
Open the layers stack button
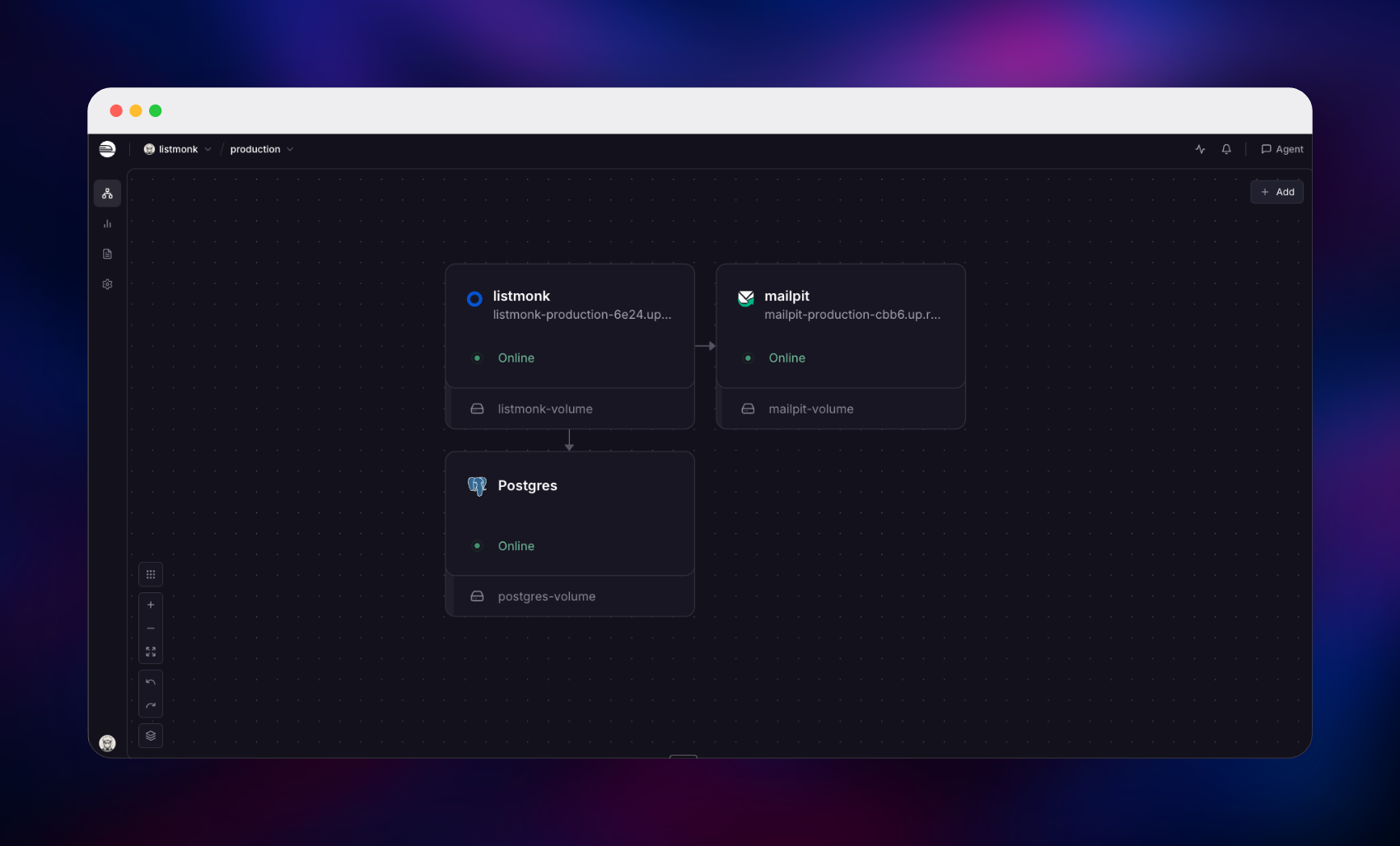(151, 736)
